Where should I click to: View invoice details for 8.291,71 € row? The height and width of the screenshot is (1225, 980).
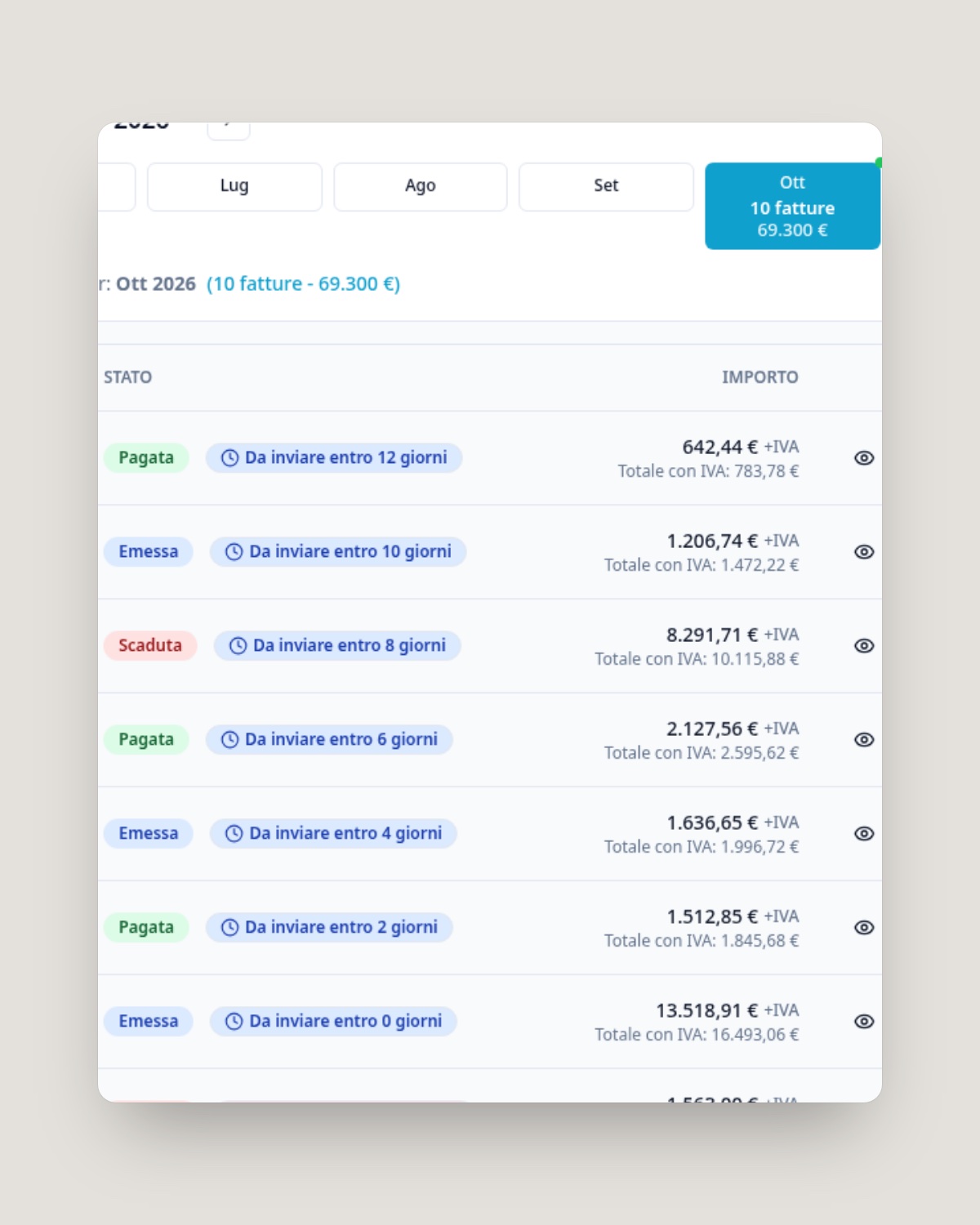(x=864, y=646)
